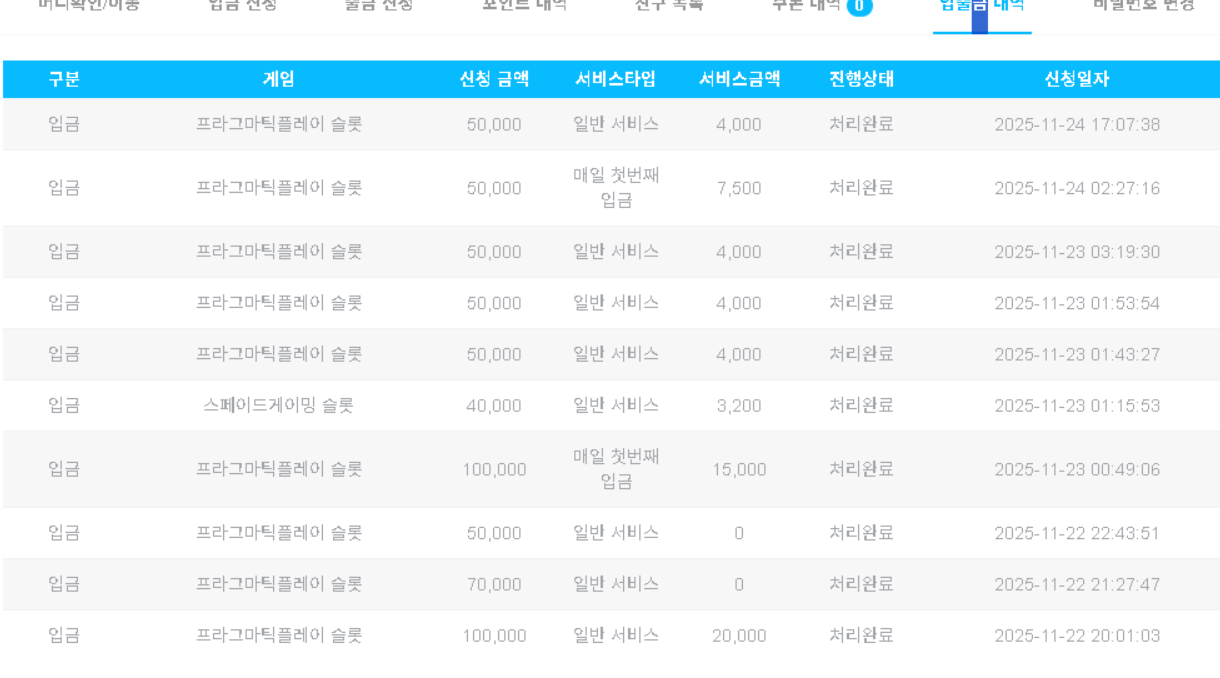Click the 서비스금액 column header
The image size is (1220, 678).
pyautogui.click(x=739, y=80)
